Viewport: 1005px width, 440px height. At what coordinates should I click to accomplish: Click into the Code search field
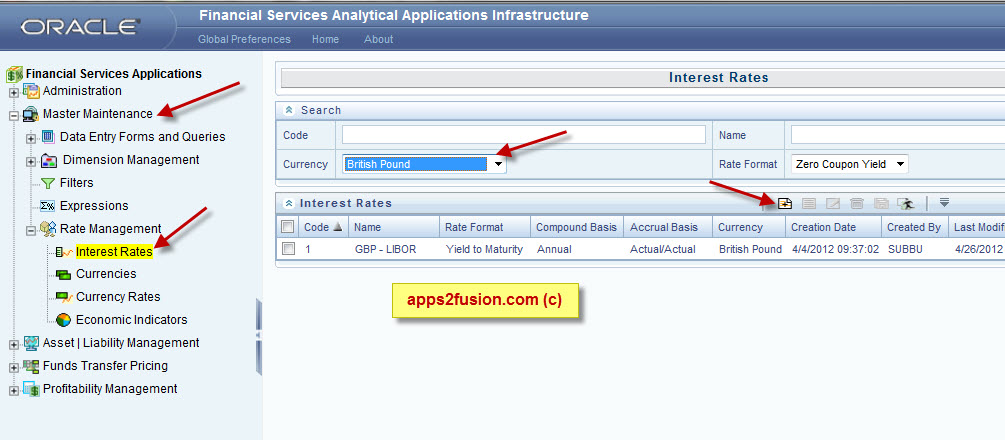pos(524,135)
